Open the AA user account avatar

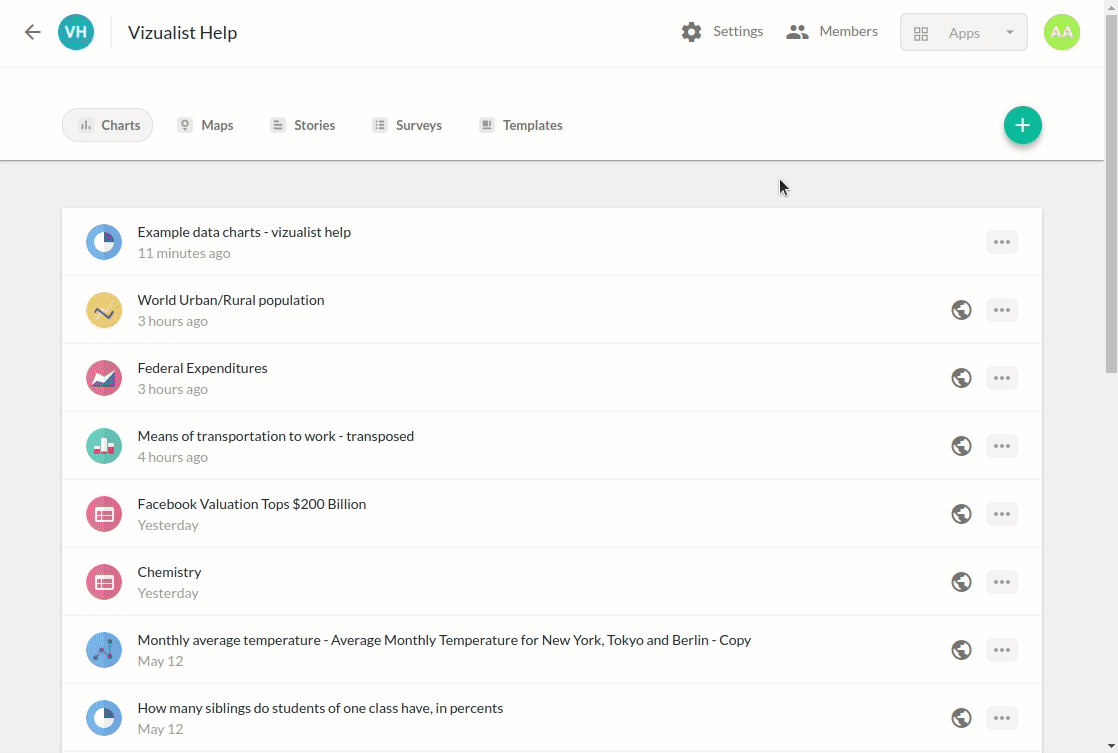point(1061,32)
